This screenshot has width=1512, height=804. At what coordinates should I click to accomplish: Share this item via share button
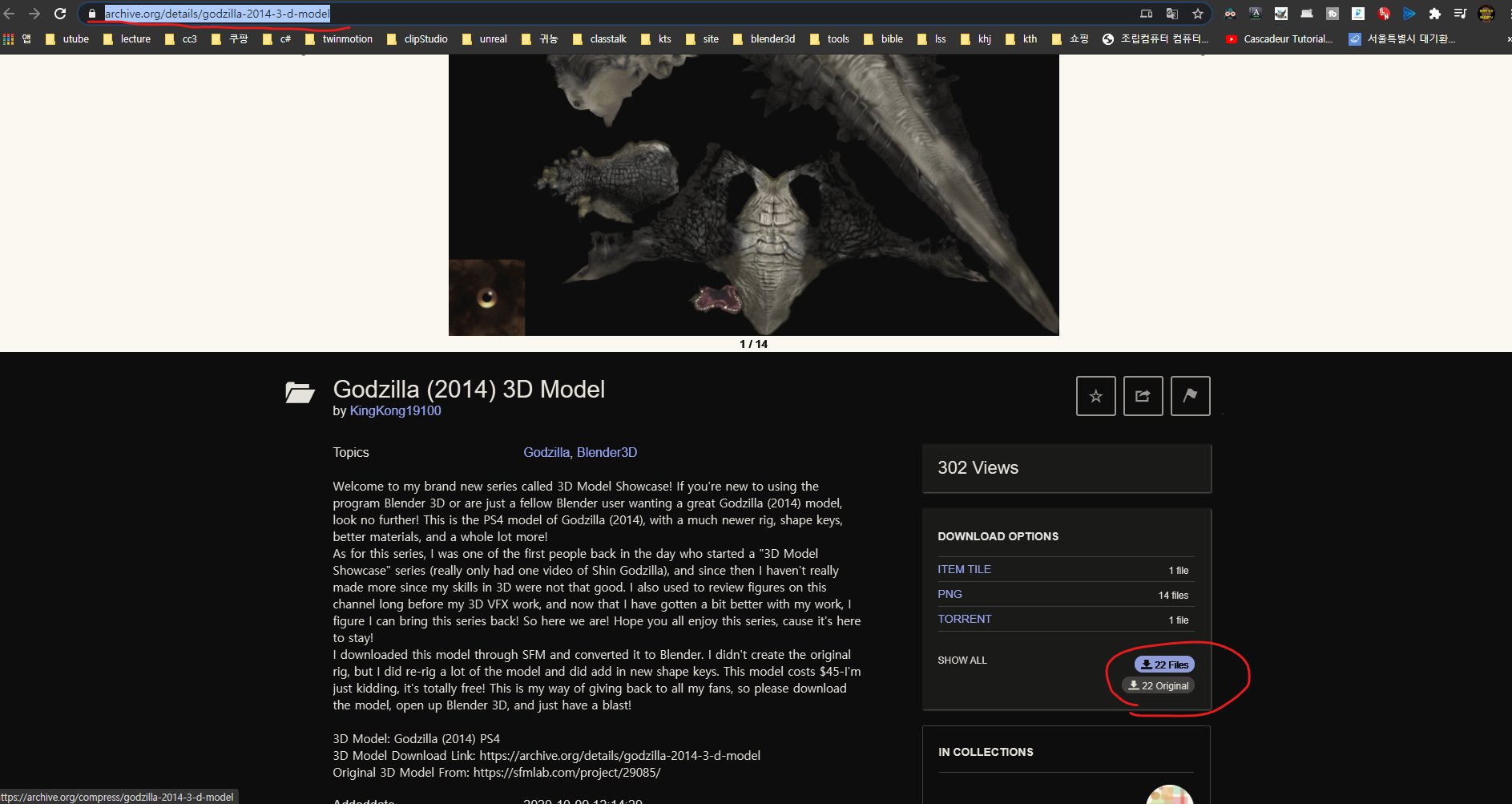click(x=1143, y=396)
